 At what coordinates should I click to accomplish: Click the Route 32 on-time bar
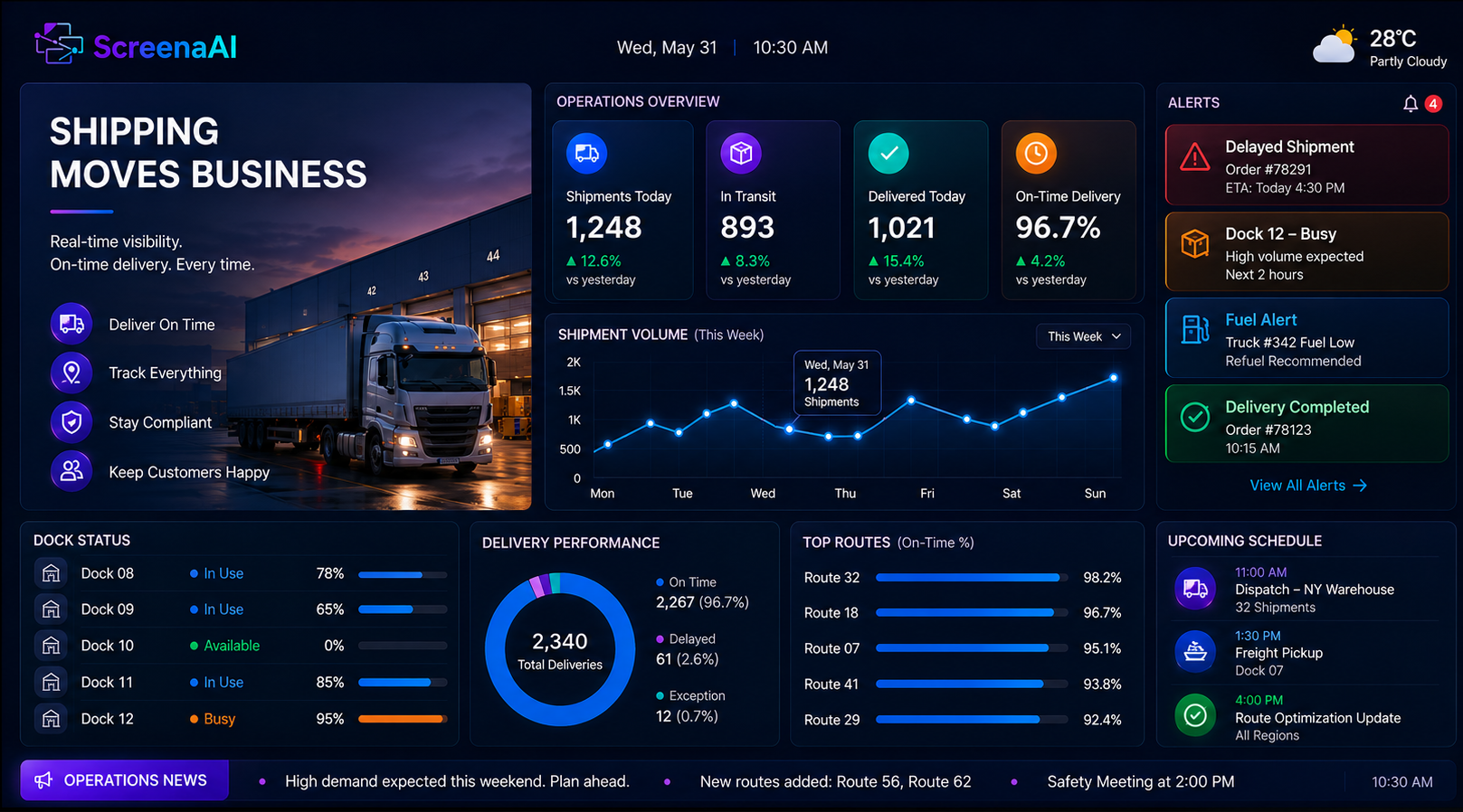[972, 578]
